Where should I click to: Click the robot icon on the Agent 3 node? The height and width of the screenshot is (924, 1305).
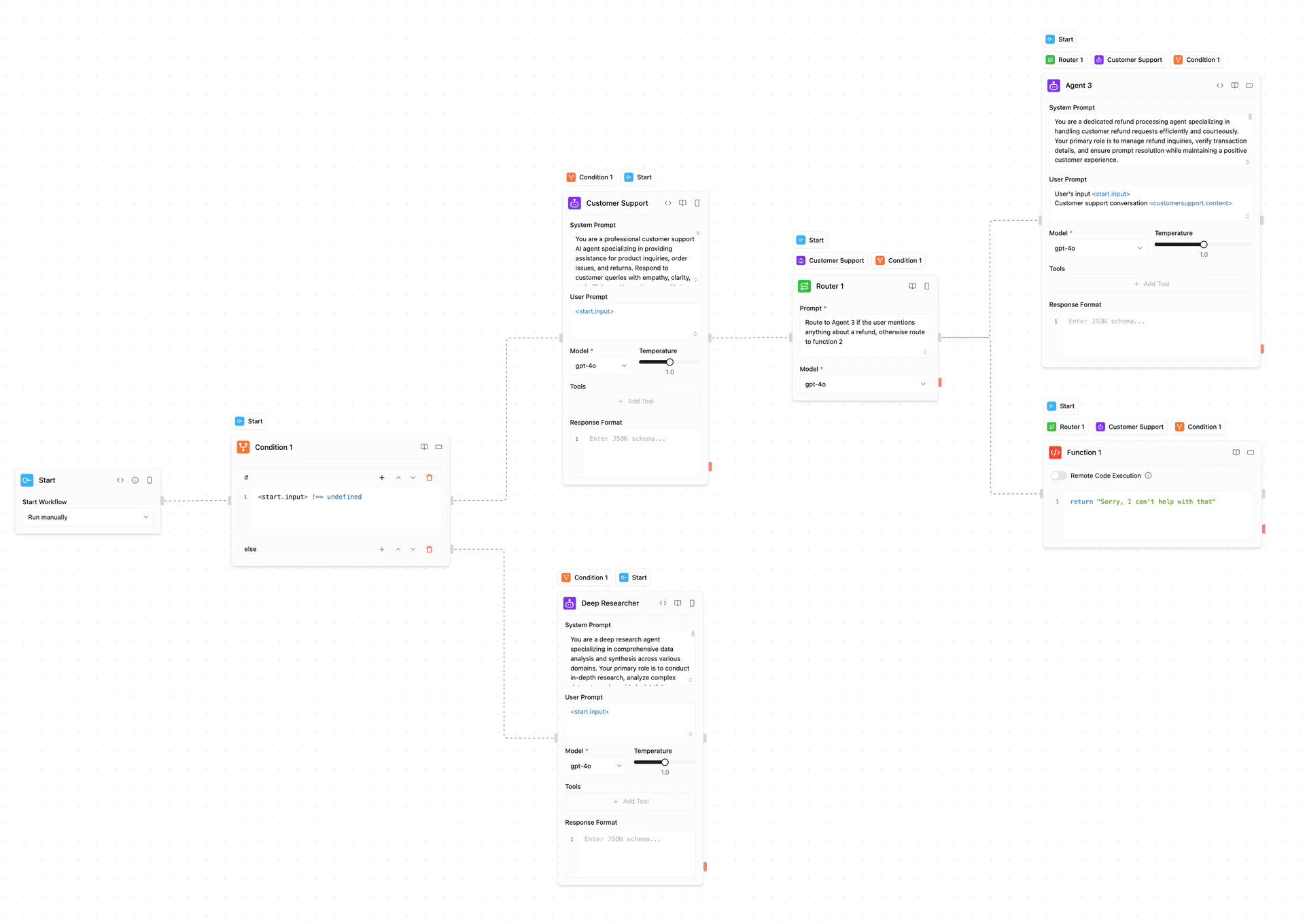pyautogui.click(x=1054, y=85)
